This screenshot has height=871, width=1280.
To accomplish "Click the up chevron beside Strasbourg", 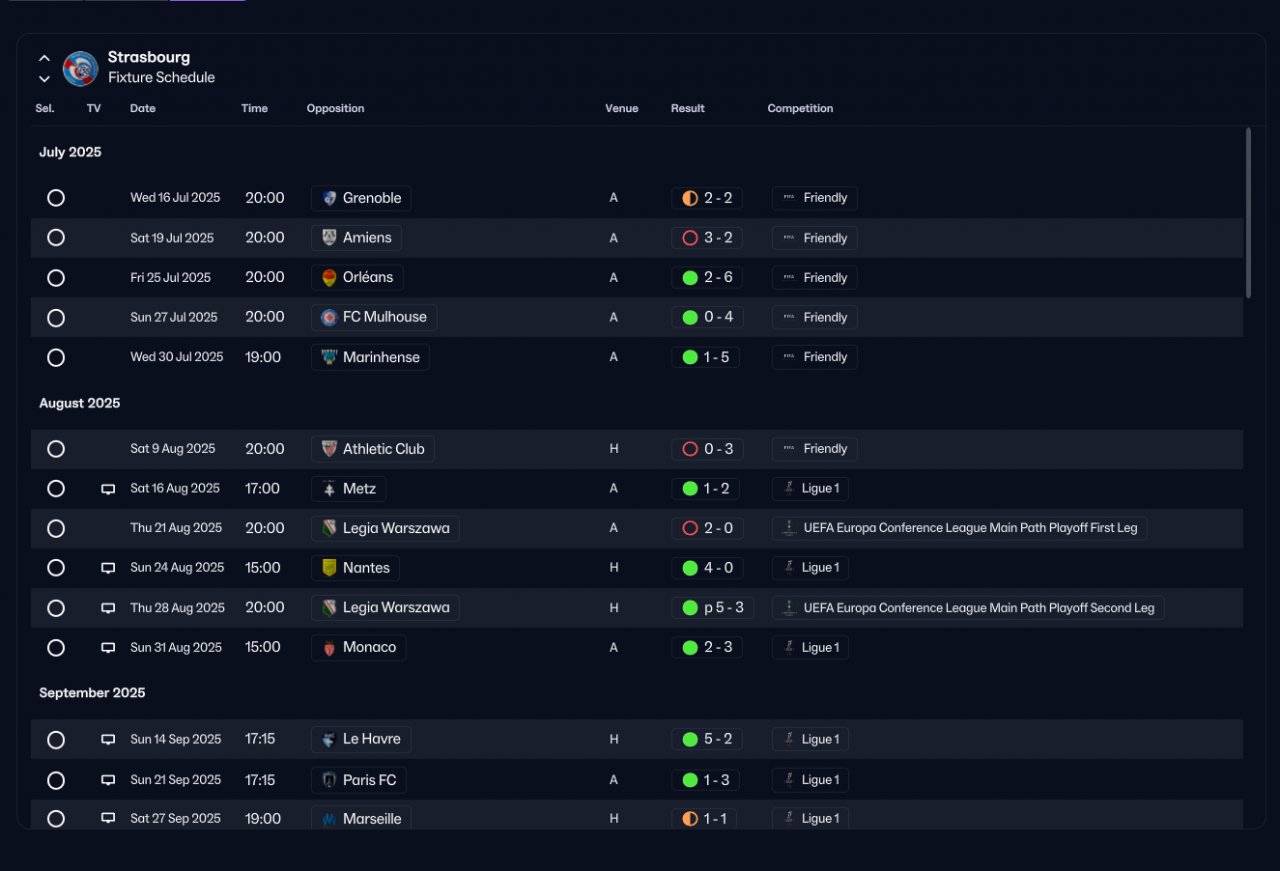I will click(x=44, y=58).
